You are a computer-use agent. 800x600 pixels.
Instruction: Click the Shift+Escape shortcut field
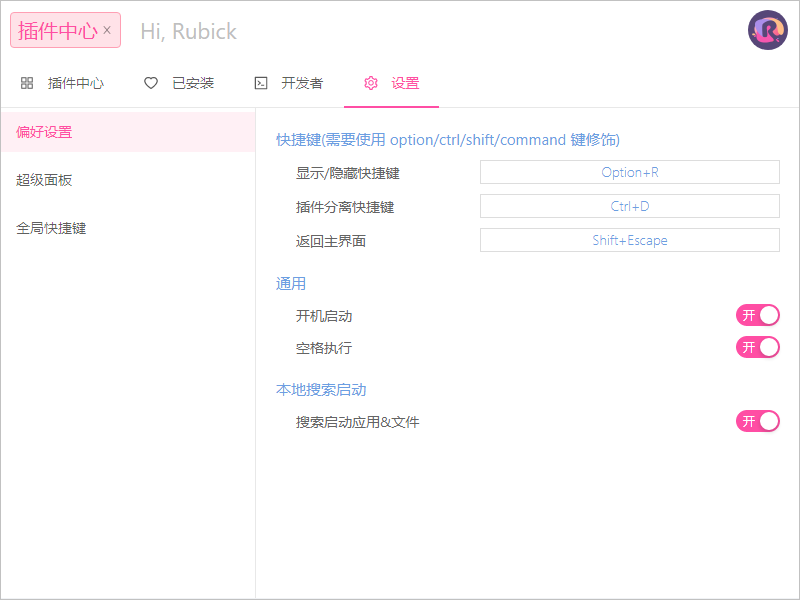(x=630, y=240)
